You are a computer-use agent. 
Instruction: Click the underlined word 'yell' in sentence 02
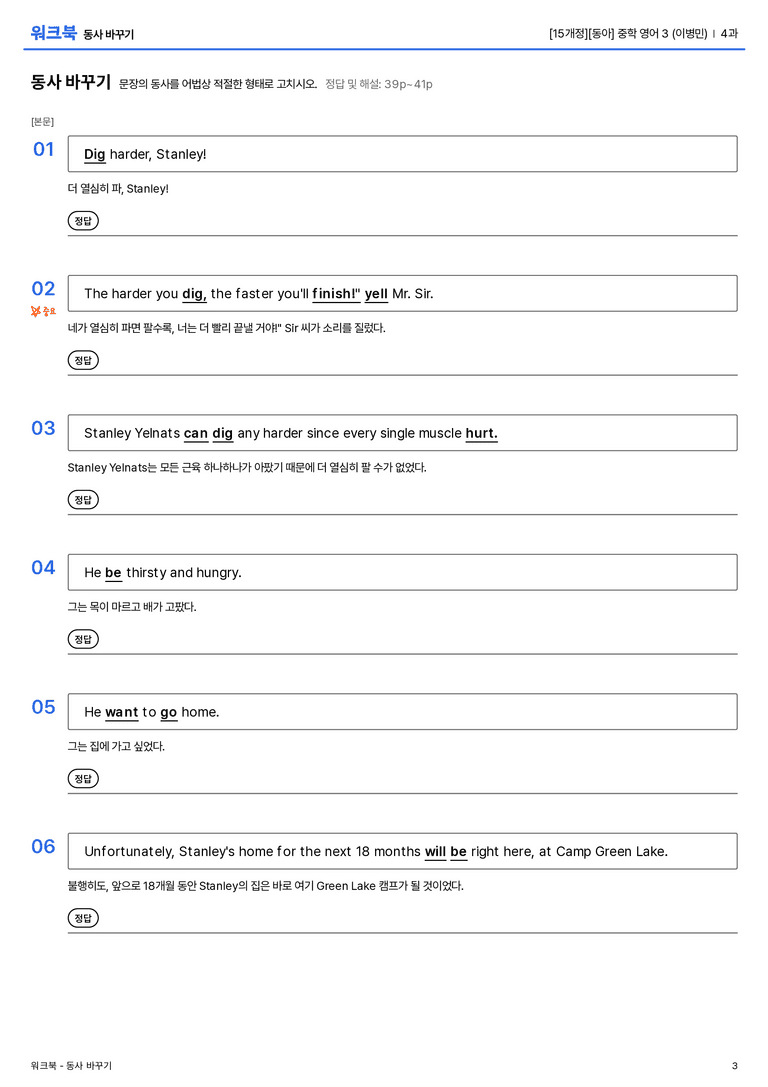376,294
